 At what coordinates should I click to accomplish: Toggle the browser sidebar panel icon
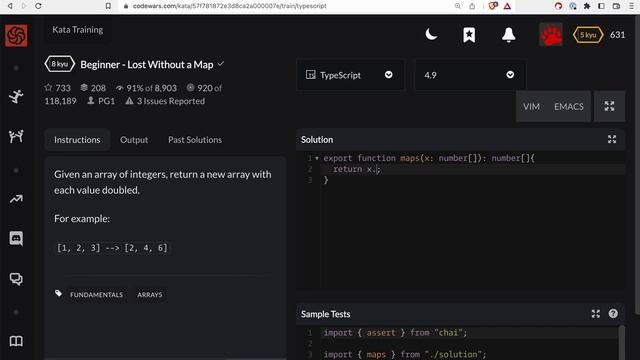pyautogui.click(x=601, y=6)
